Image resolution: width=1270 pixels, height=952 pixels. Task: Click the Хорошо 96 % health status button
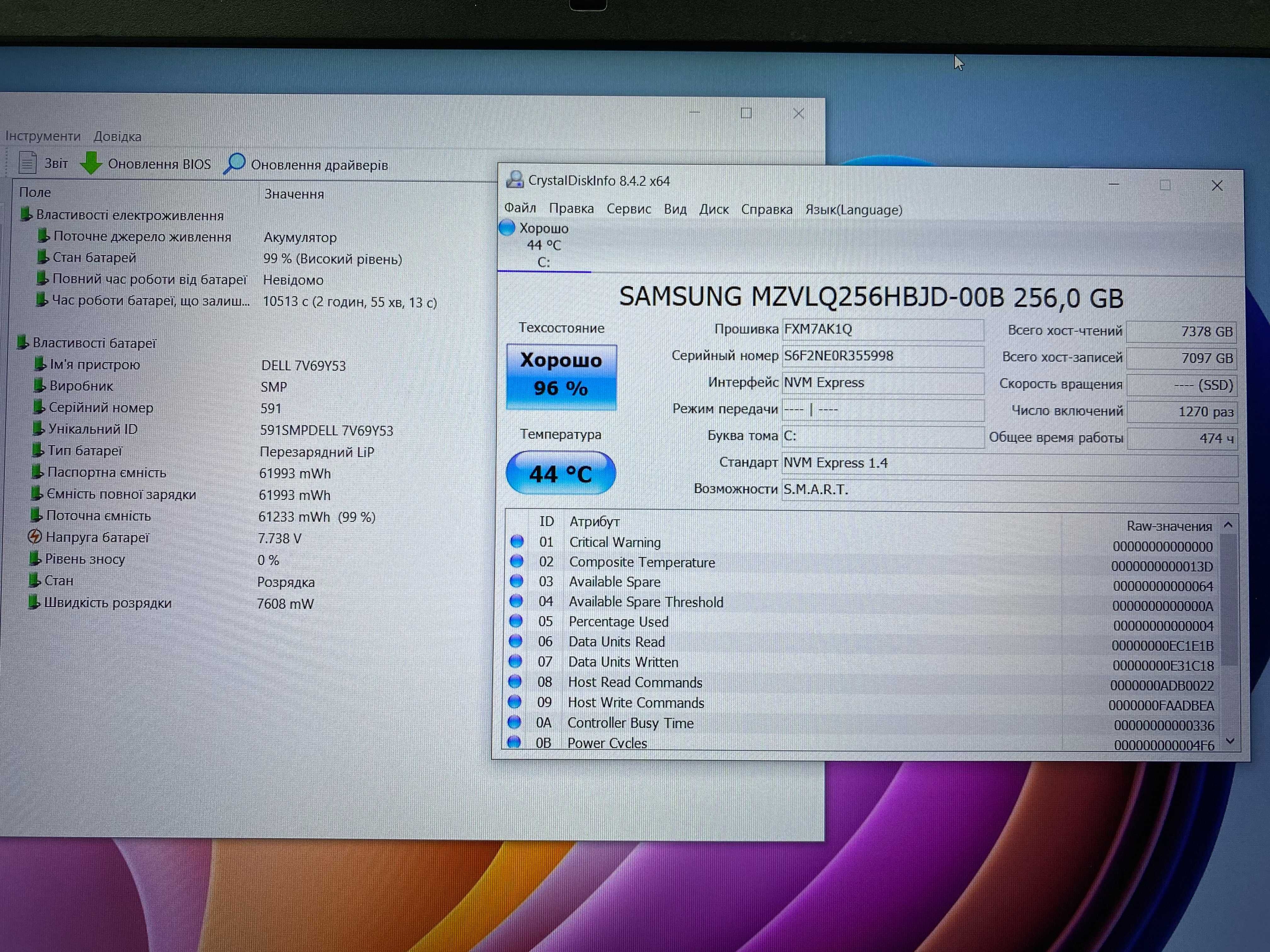[562, 377]
